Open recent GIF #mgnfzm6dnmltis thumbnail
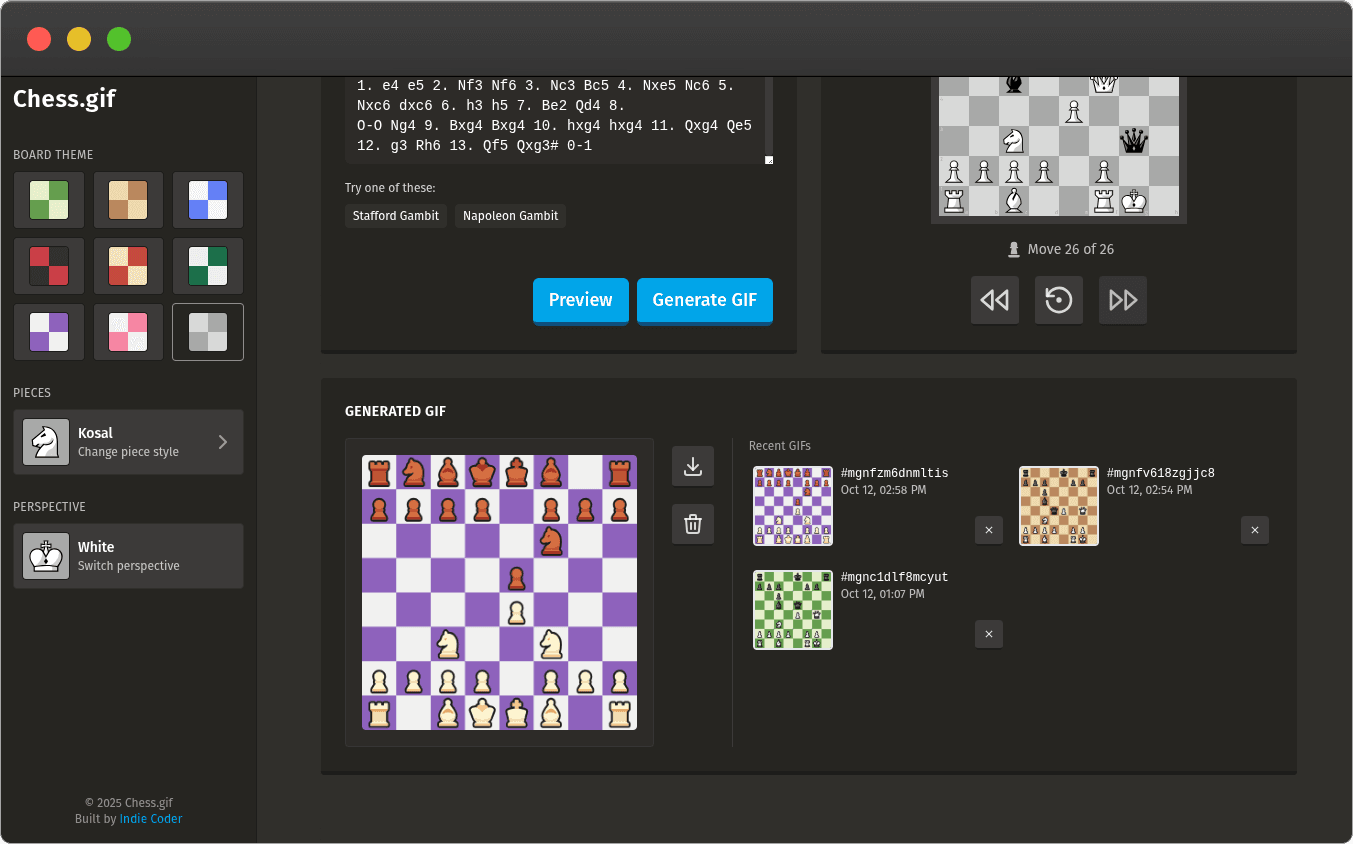This screenshot has height=844, width=1353. pyautogui.click(x=792, y=505)
